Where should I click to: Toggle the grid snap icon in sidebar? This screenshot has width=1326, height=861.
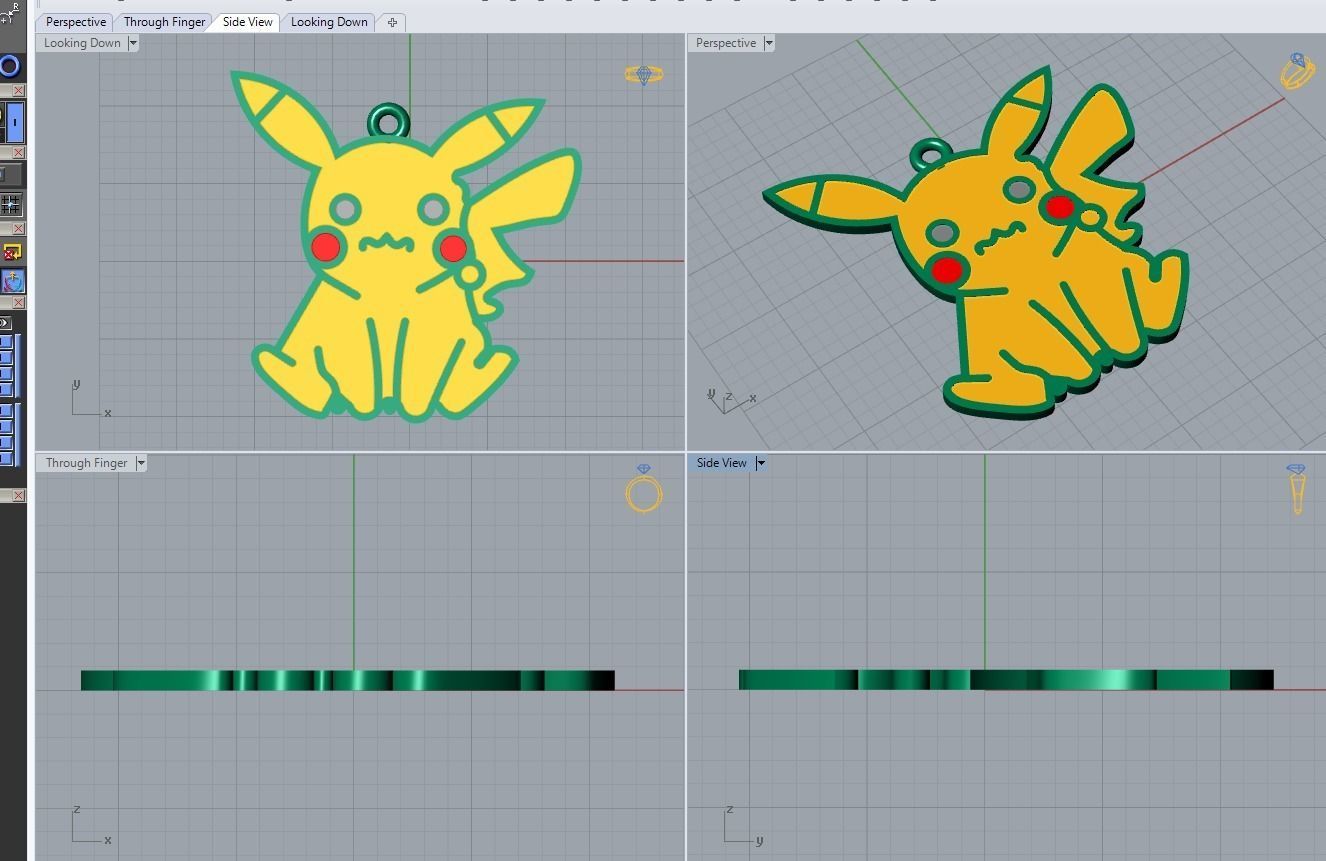[x=11, y=204]
